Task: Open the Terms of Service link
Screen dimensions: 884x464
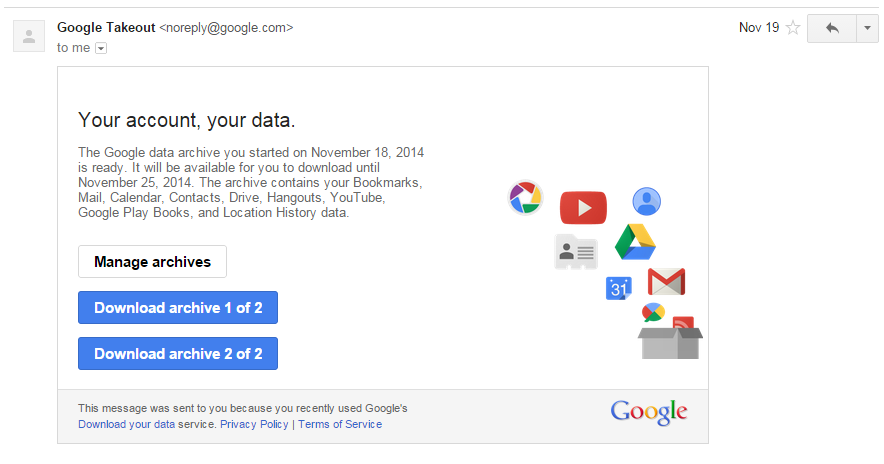Action: 340,425
